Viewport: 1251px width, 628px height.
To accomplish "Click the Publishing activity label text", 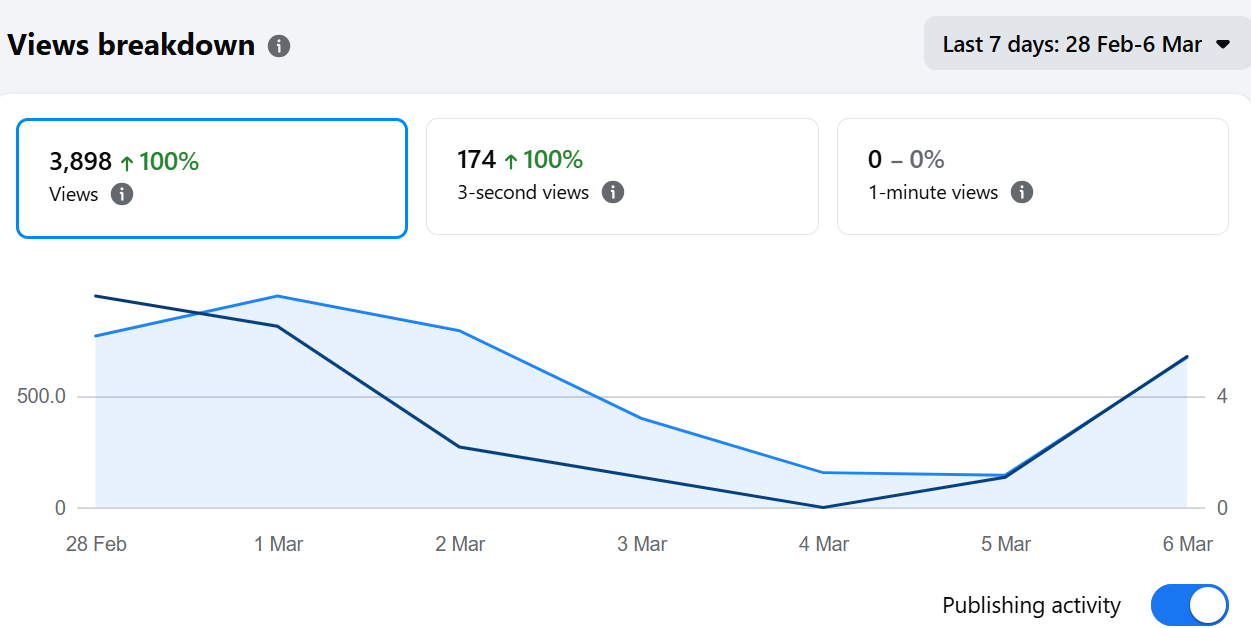I will tap(1031, 606).
